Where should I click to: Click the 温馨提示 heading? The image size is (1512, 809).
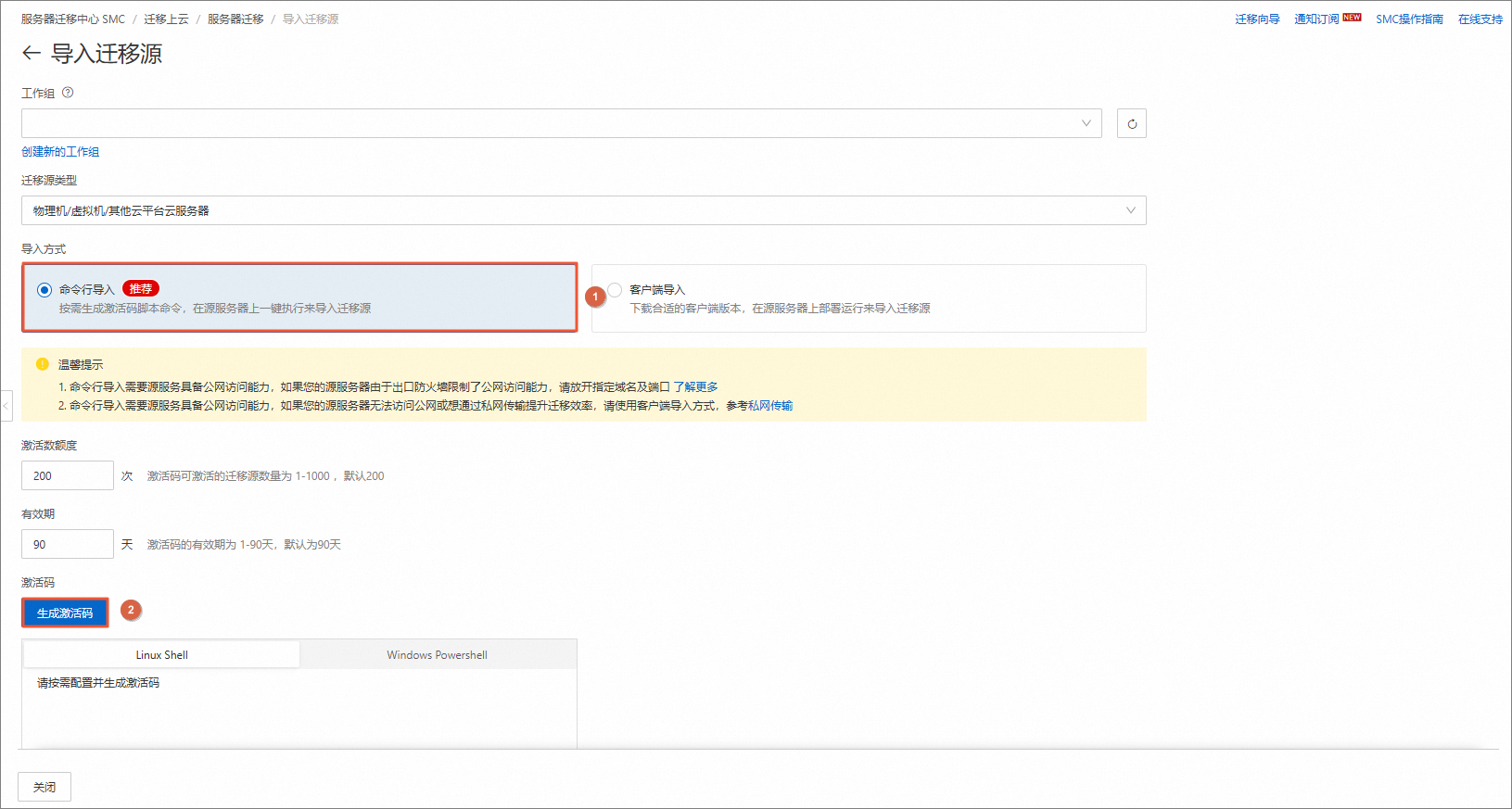81,365
